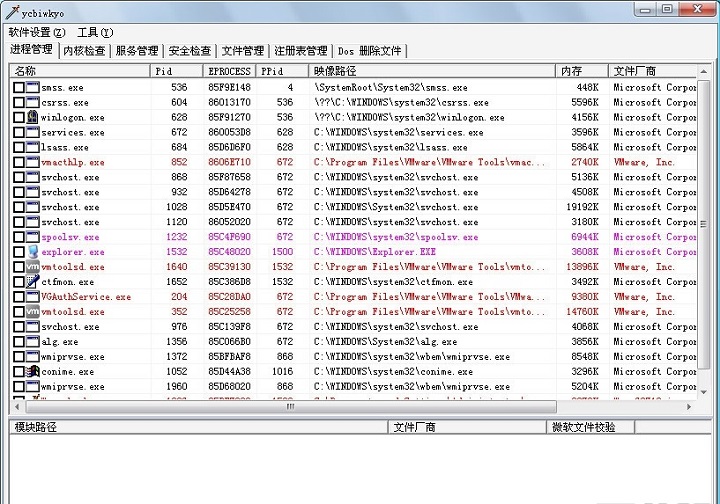Click the csrss.exe process icon

point(33,102)
